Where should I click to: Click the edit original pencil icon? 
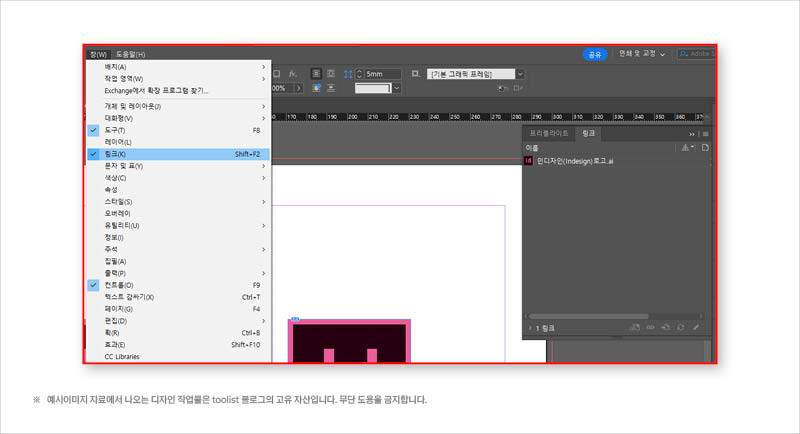pyautogui.click(x=696, y=327)
